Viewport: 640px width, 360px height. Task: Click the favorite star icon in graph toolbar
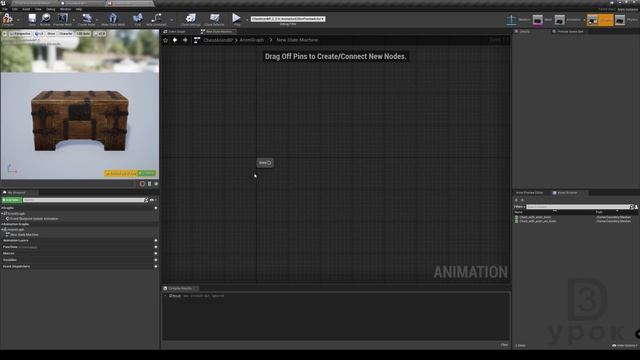coord(165,40)
